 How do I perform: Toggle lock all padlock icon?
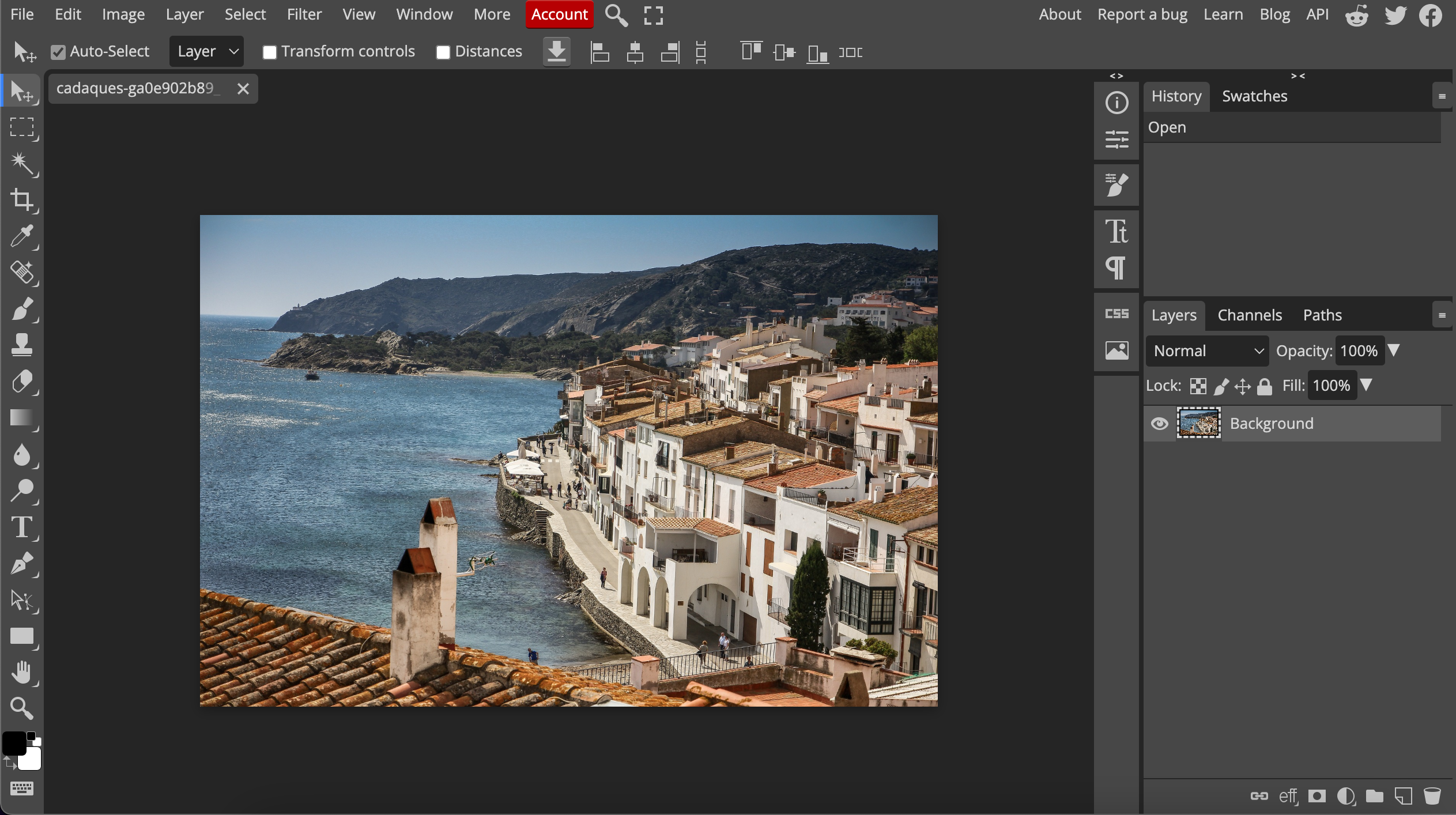click(1265, 386)
